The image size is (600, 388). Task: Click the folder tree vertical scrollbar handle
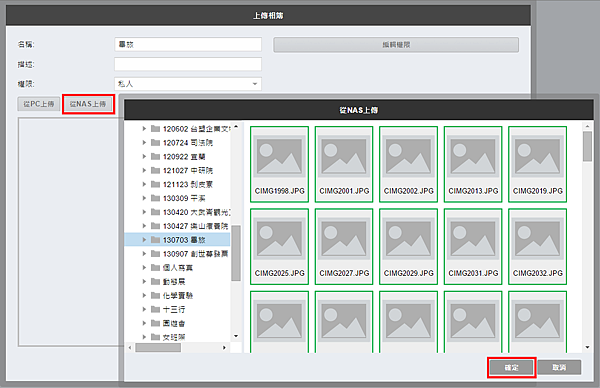click(x=236, y=253)
